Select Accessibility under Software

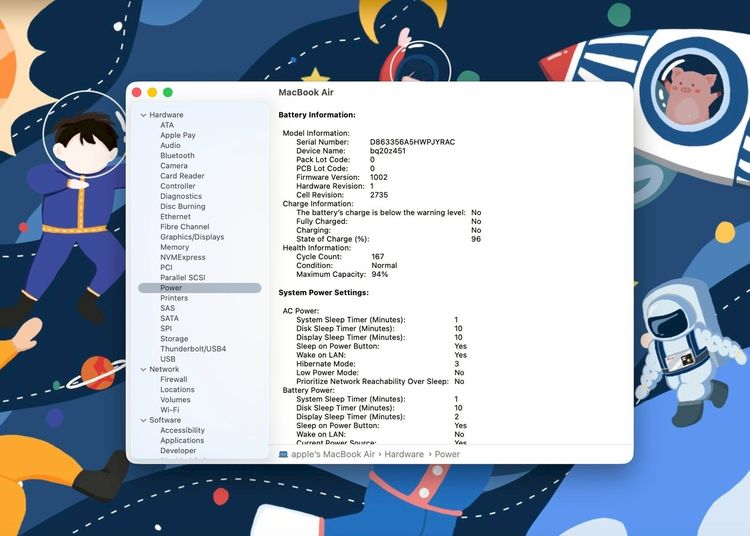point(182,430)
